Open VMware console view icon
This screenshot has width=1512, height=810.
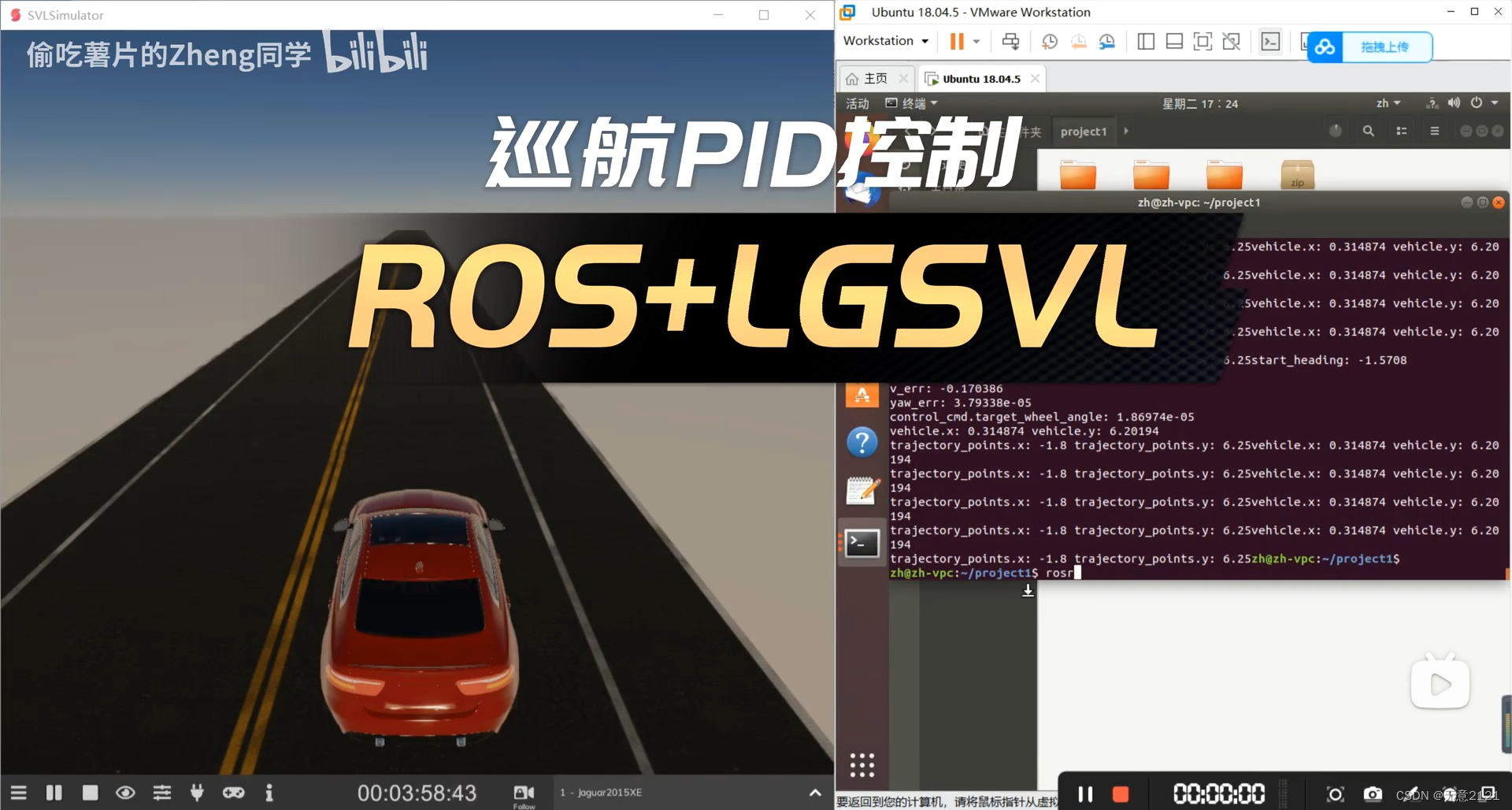(x=1270, y=41)
